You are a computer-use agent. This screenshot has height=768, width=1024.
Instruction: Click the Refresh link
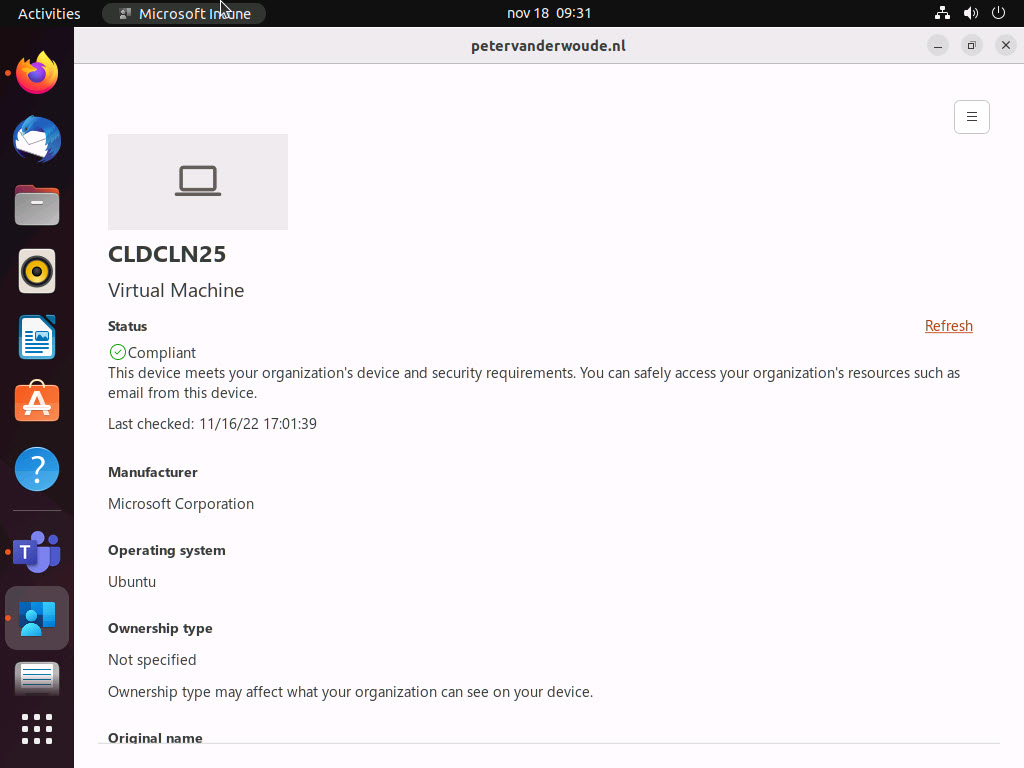[948, 326]
